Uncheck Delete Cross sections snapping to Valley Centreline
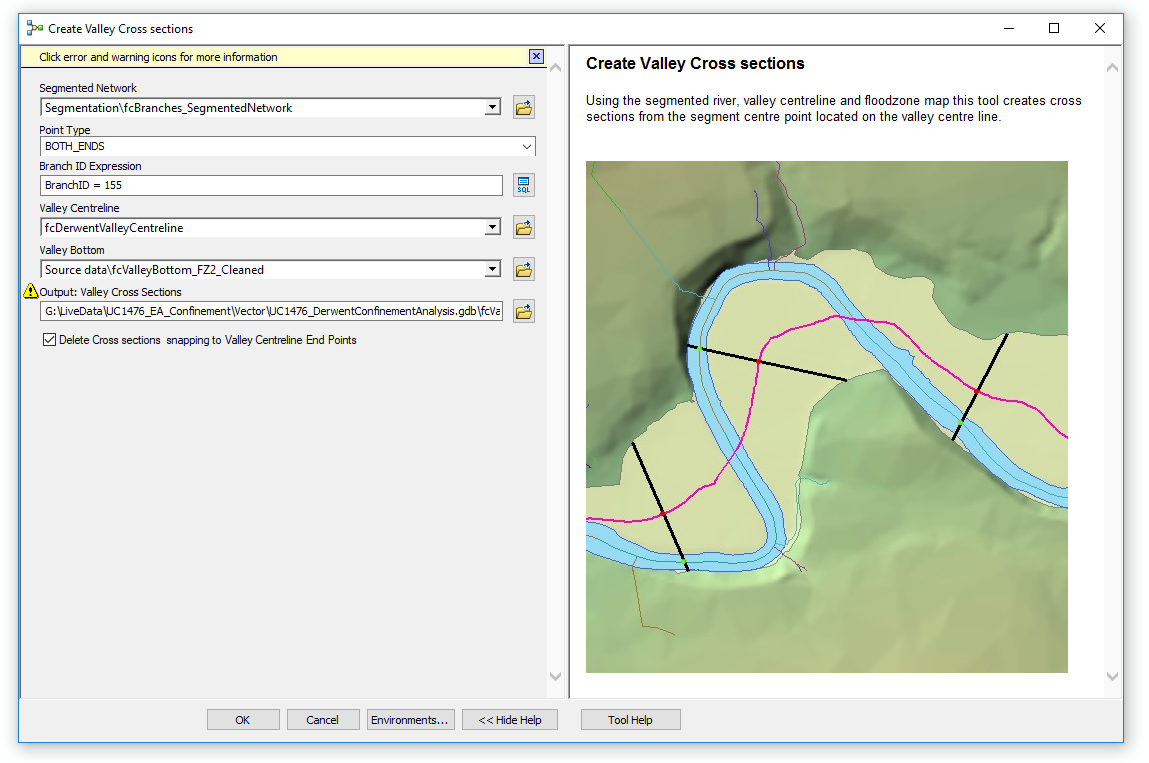 click(49, 339)
